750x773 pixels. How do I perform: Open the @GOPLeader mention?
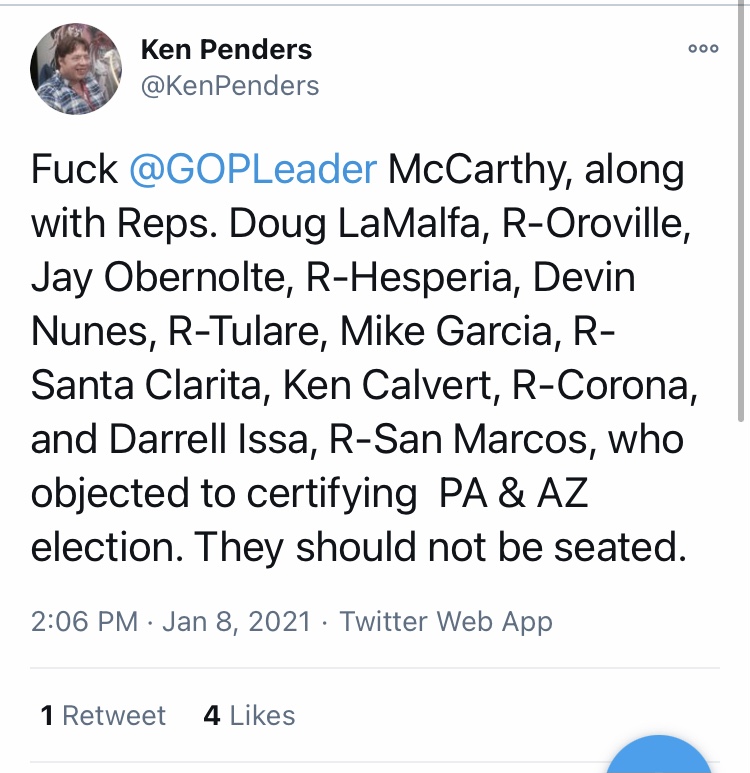(x=253, y=170)
